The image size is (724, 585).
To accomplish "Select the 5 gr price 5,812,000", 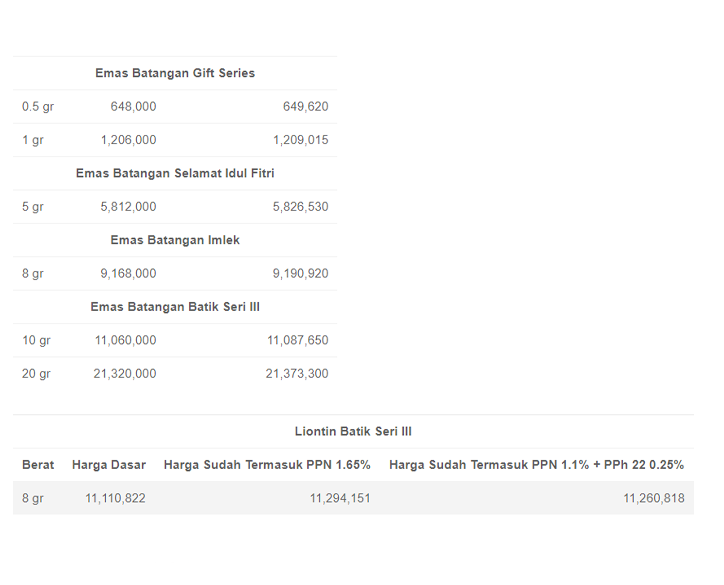I will [x=129, y=207].
